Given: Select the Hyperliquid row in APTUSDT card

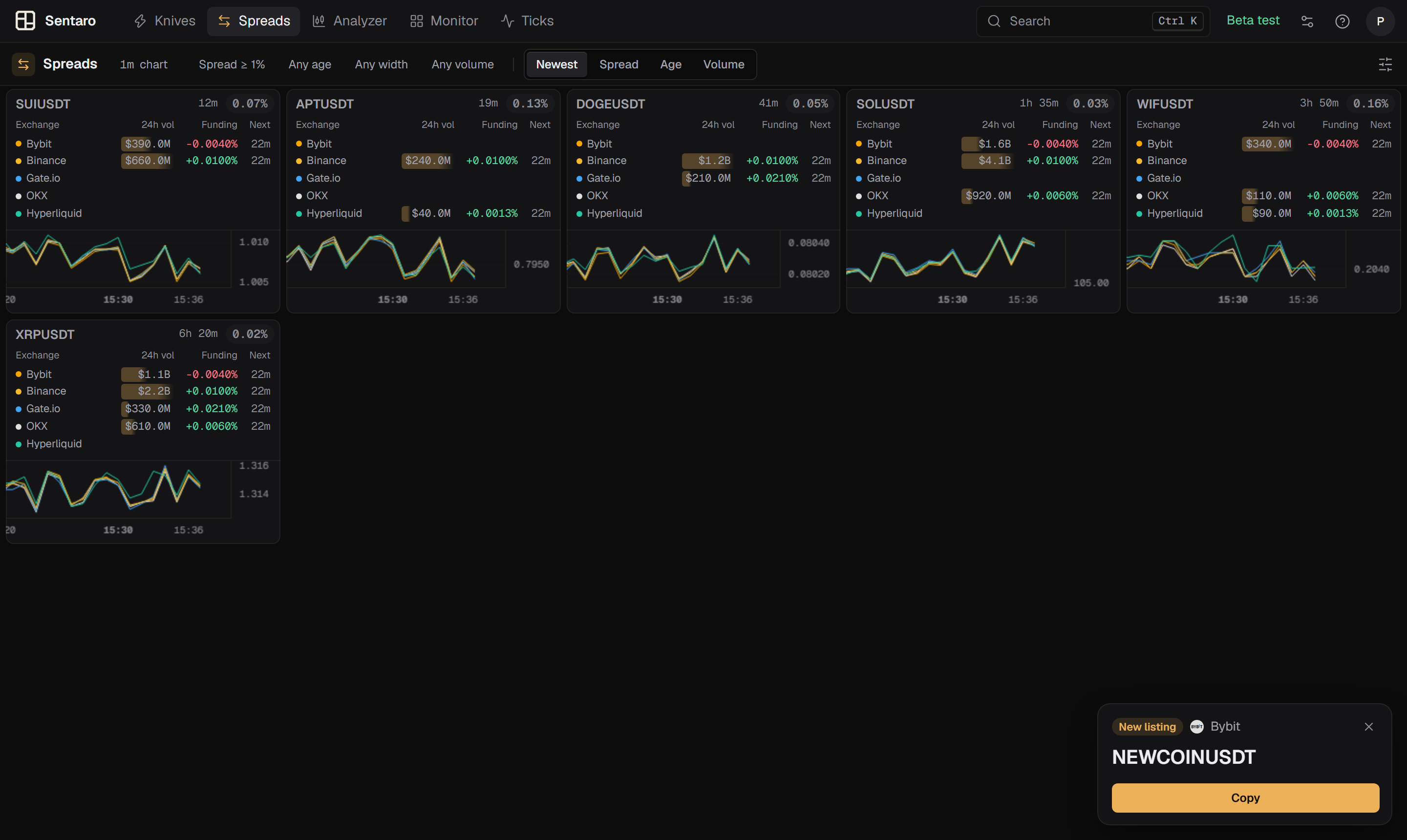Looking at the screenshot, I should point(423,213).
